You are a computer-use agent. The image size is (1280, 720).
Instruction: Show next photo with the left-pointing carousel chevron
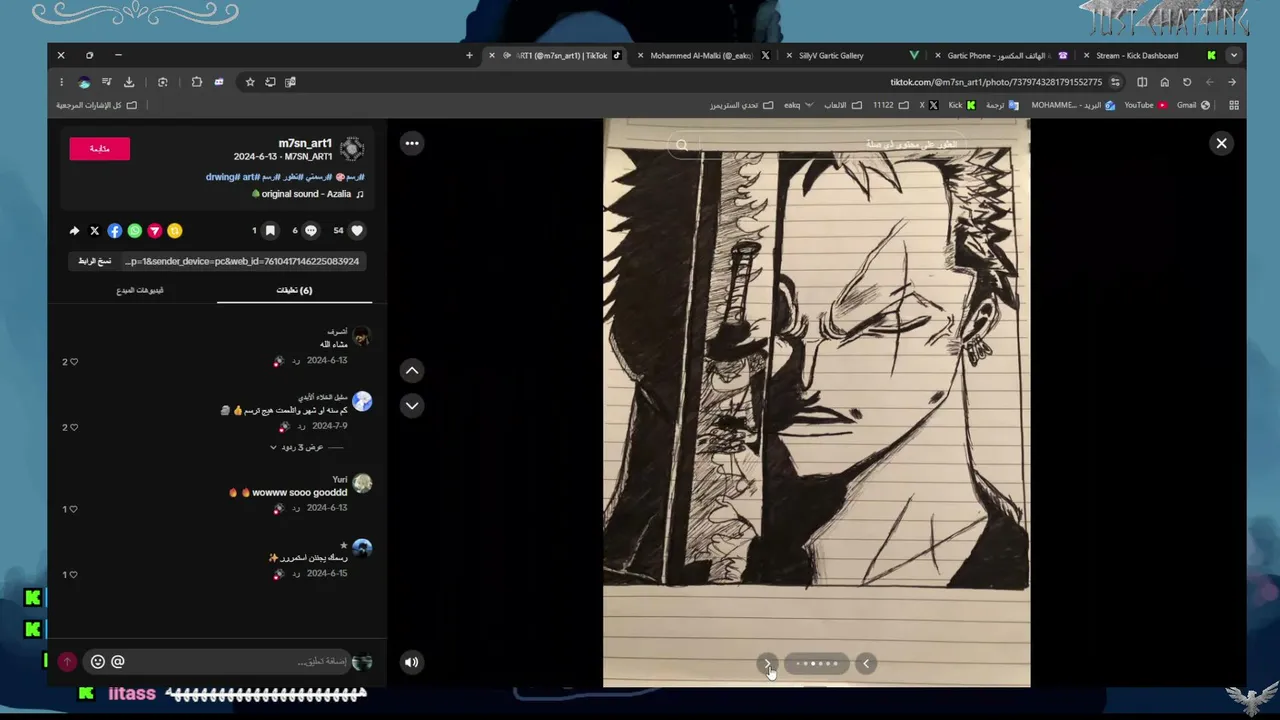point(866,663)
